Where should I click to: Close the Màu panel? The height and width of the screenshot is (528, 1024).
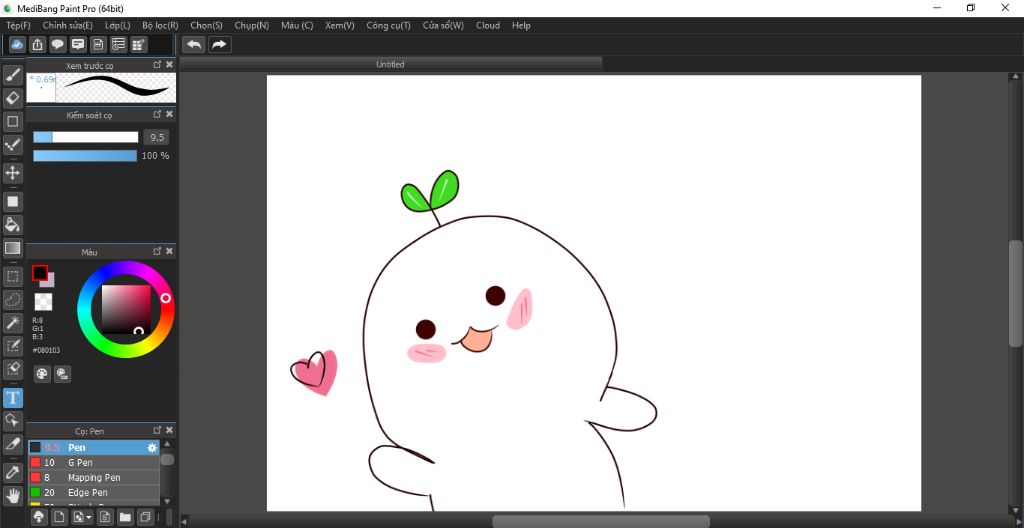pyautogui.click(x=169, y=251)
